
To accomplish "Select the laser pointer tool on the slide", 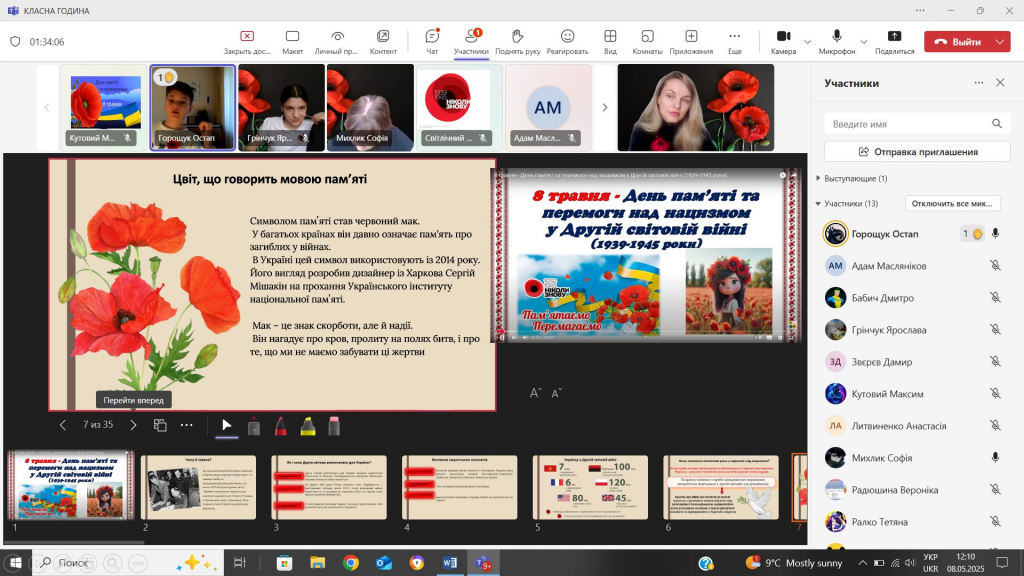I will pyautogui.click(x=253, y=427).
